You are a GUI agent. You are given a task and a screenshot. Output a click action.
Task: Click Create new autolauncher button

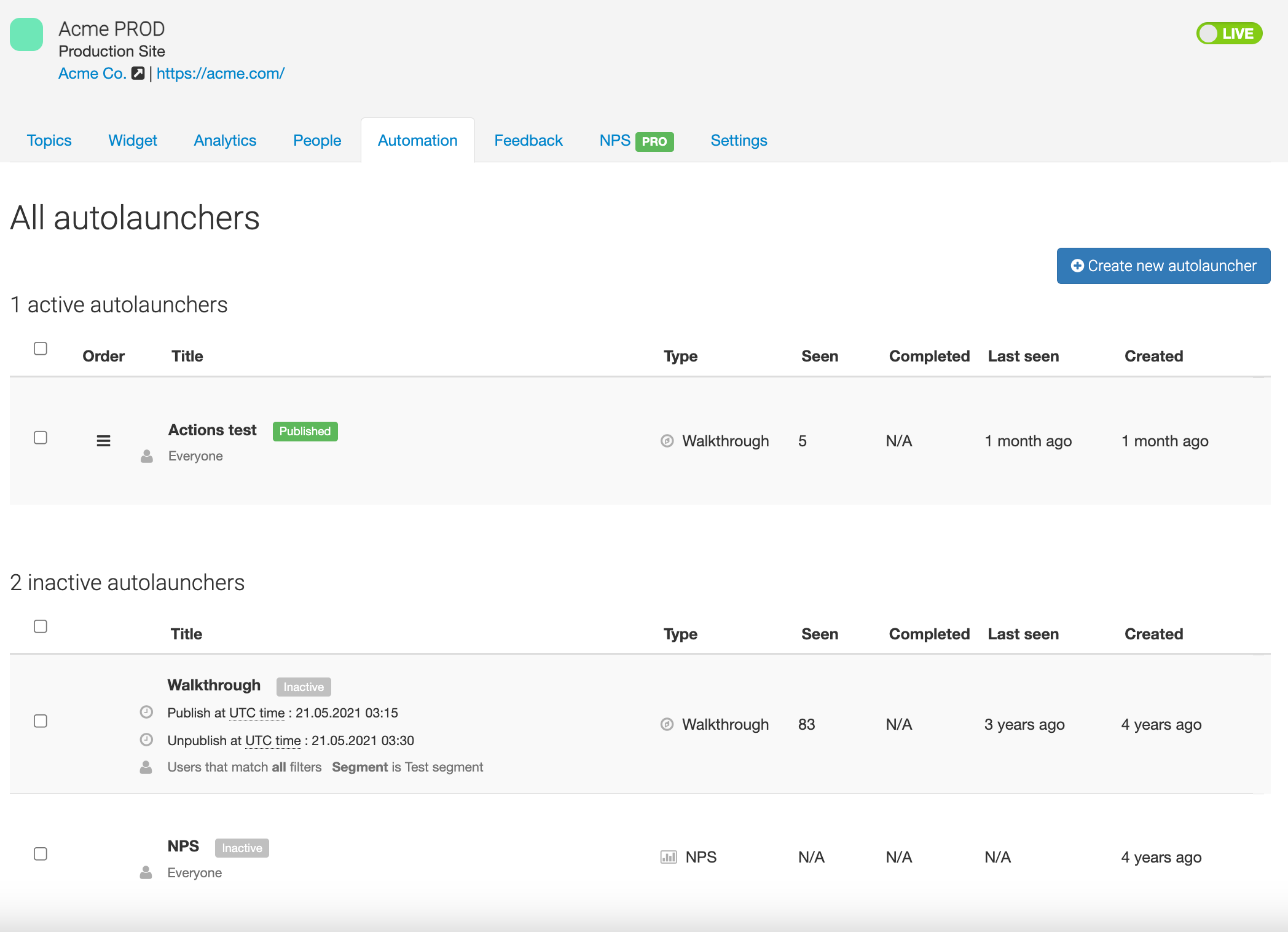tap(1163, 266)
